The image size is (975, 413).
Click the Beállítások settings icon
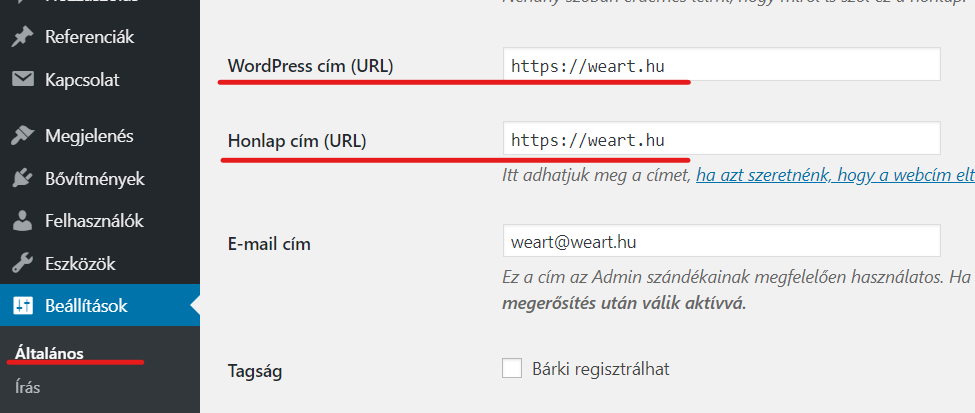22,307
